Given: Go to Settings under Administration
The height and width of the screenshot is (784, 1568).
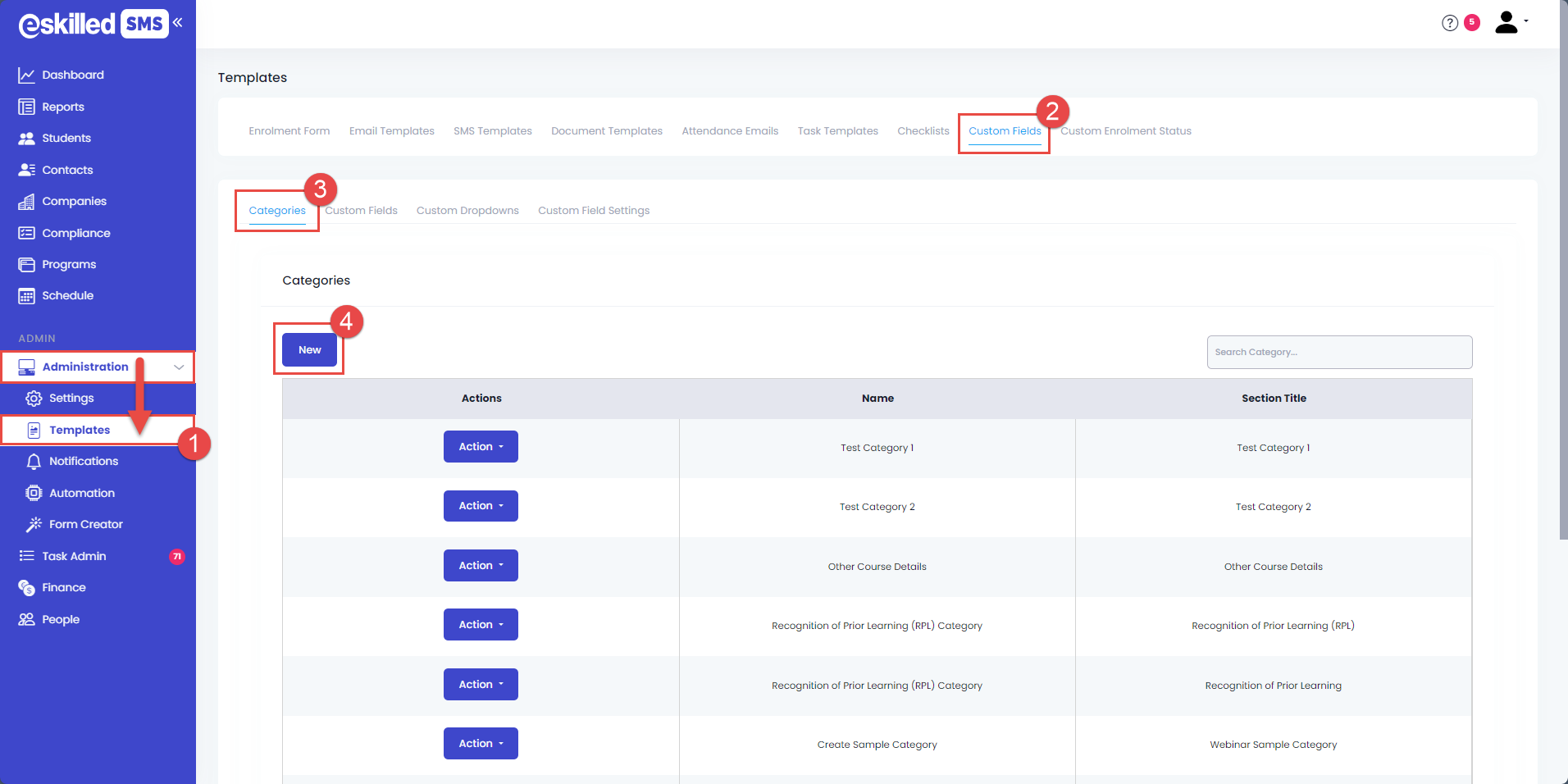Looking at the screenshot, I should (x=71, y=399).
